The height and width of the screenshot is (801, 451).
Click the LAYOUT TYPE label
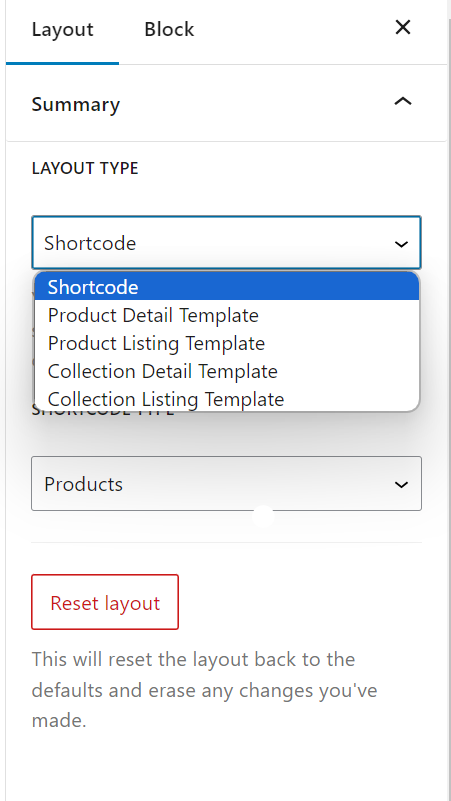pyautogui.click(x=85, y=168)
